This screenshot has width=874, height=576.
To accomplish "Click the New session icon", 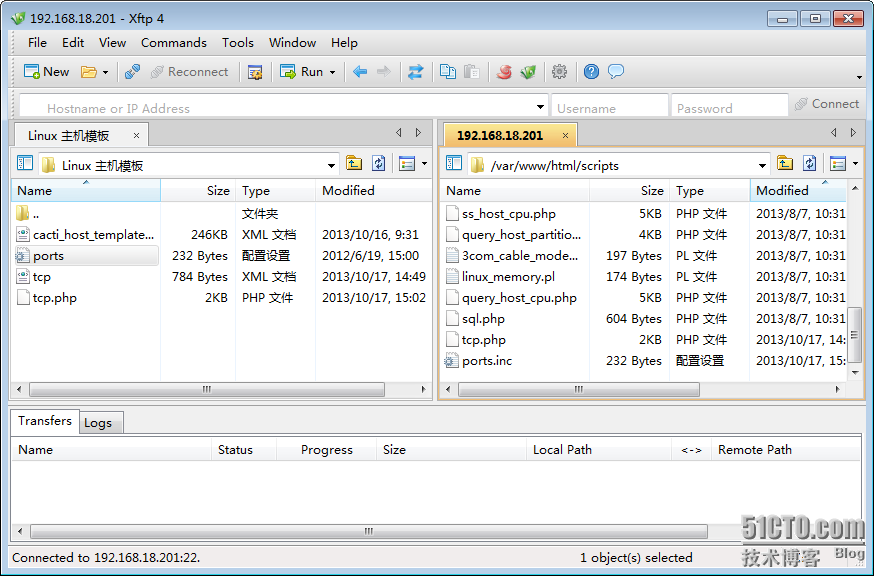I will tap(31, 71).
